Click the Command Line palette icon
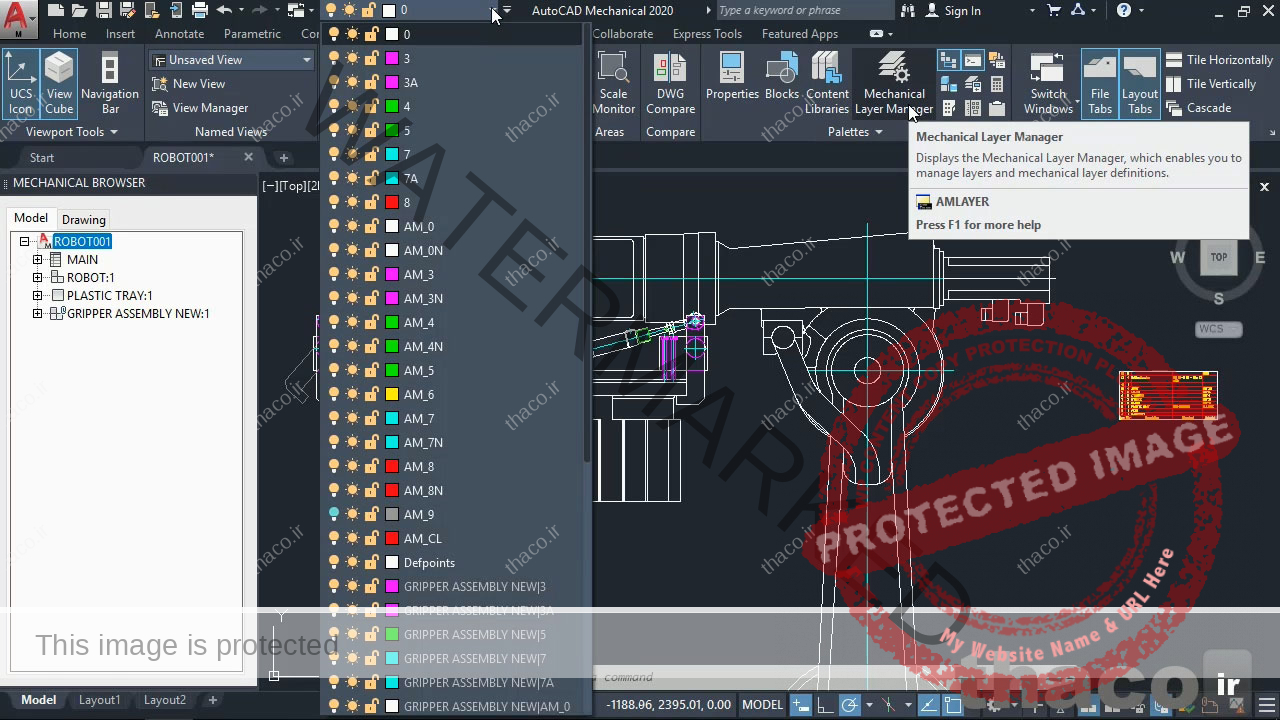The image size is (1280, 720). pos(973,60)
